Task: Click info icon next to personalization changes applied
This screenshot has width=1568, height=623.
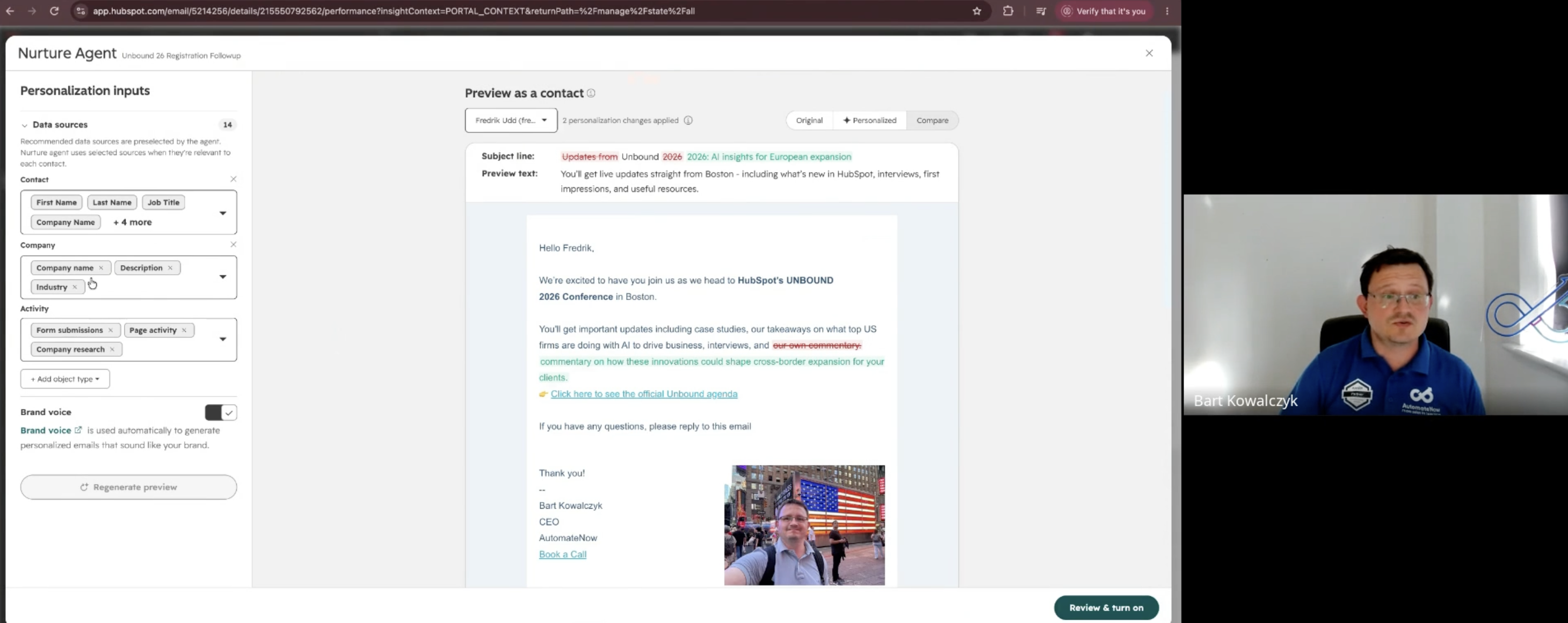Action: click(688, 120)
